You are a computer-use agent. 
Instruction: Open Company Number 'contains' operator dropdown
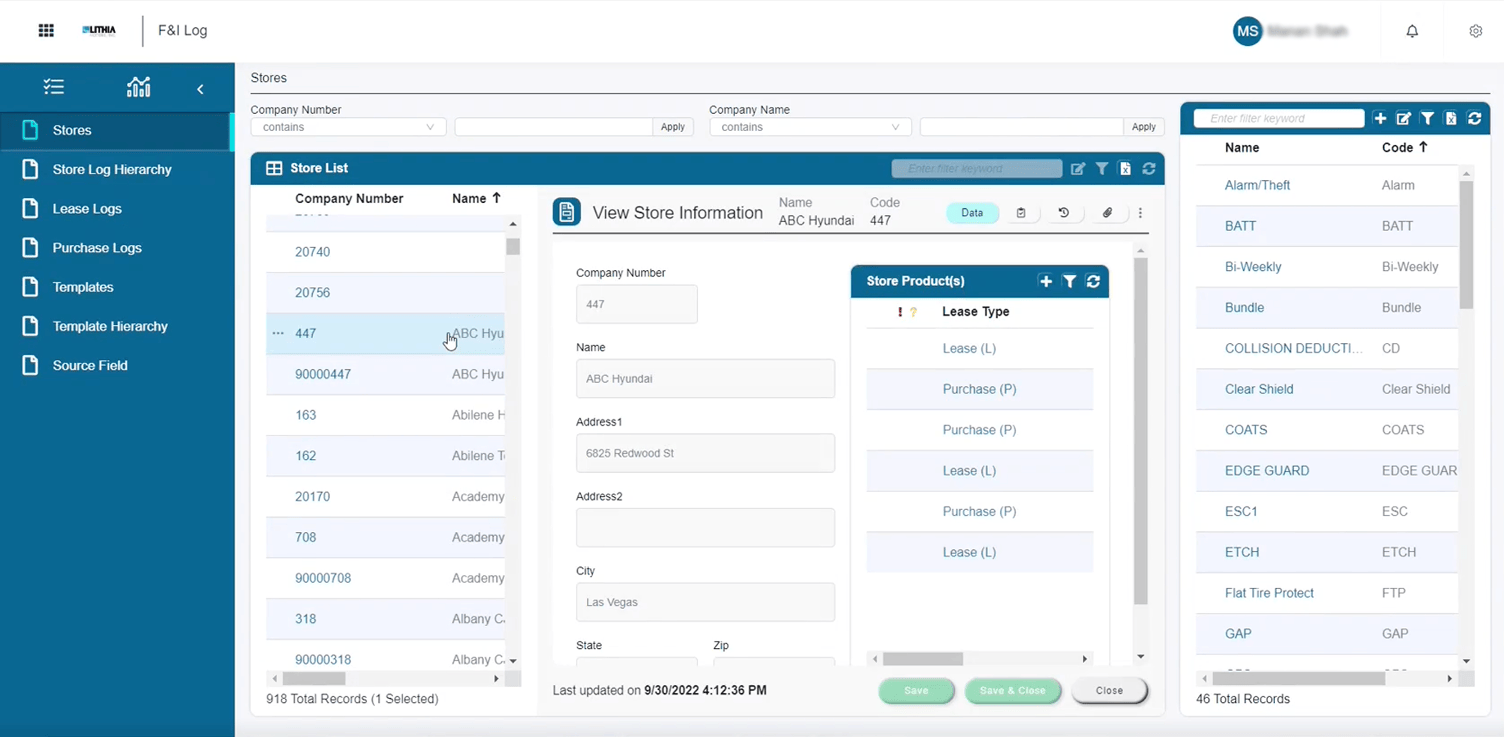347,127
